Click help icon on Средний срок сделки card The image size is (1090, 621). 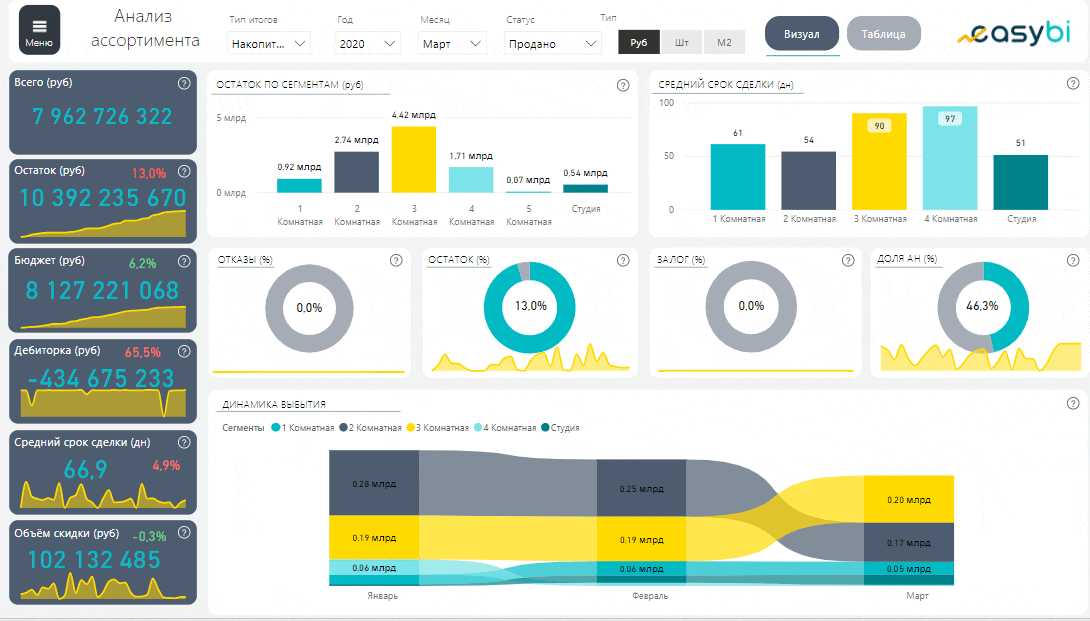[x=184, y=442]
